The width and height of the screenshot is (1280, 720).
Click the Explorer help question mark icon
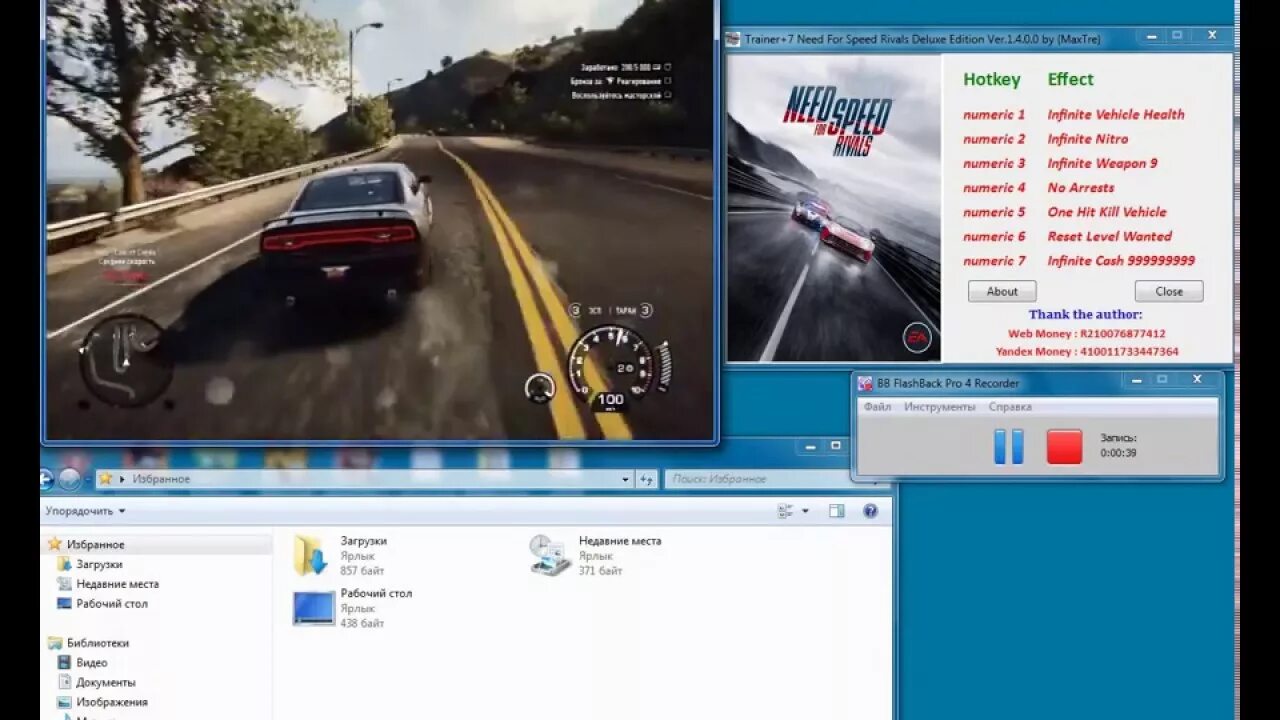(870, 511)
